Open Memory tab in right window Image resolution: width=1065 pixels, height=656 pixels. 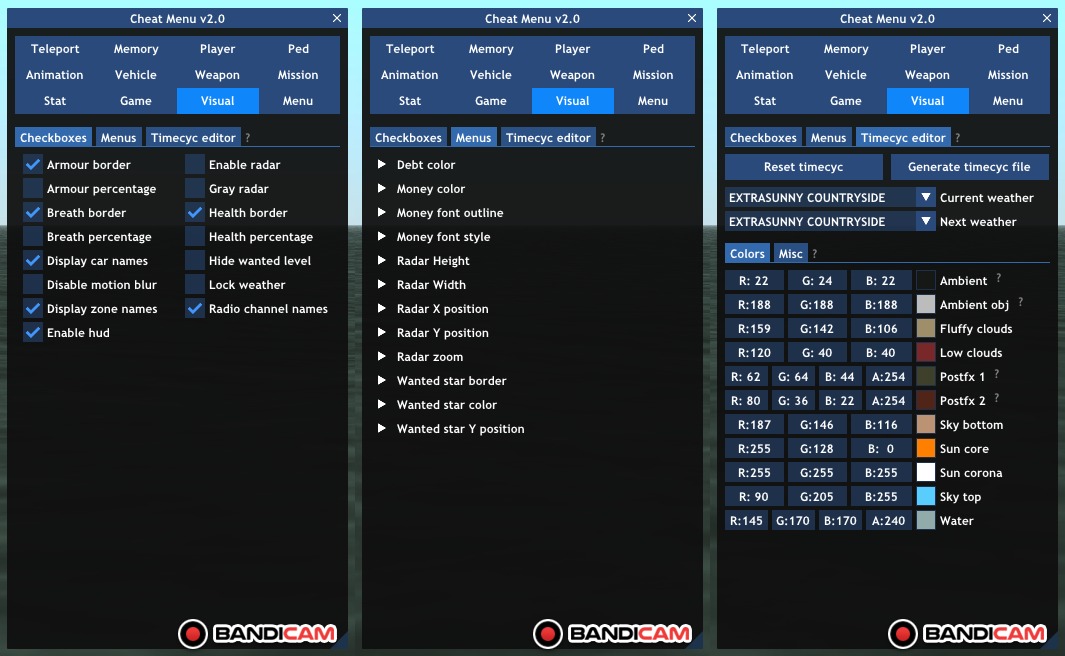(x=846, y=49)
